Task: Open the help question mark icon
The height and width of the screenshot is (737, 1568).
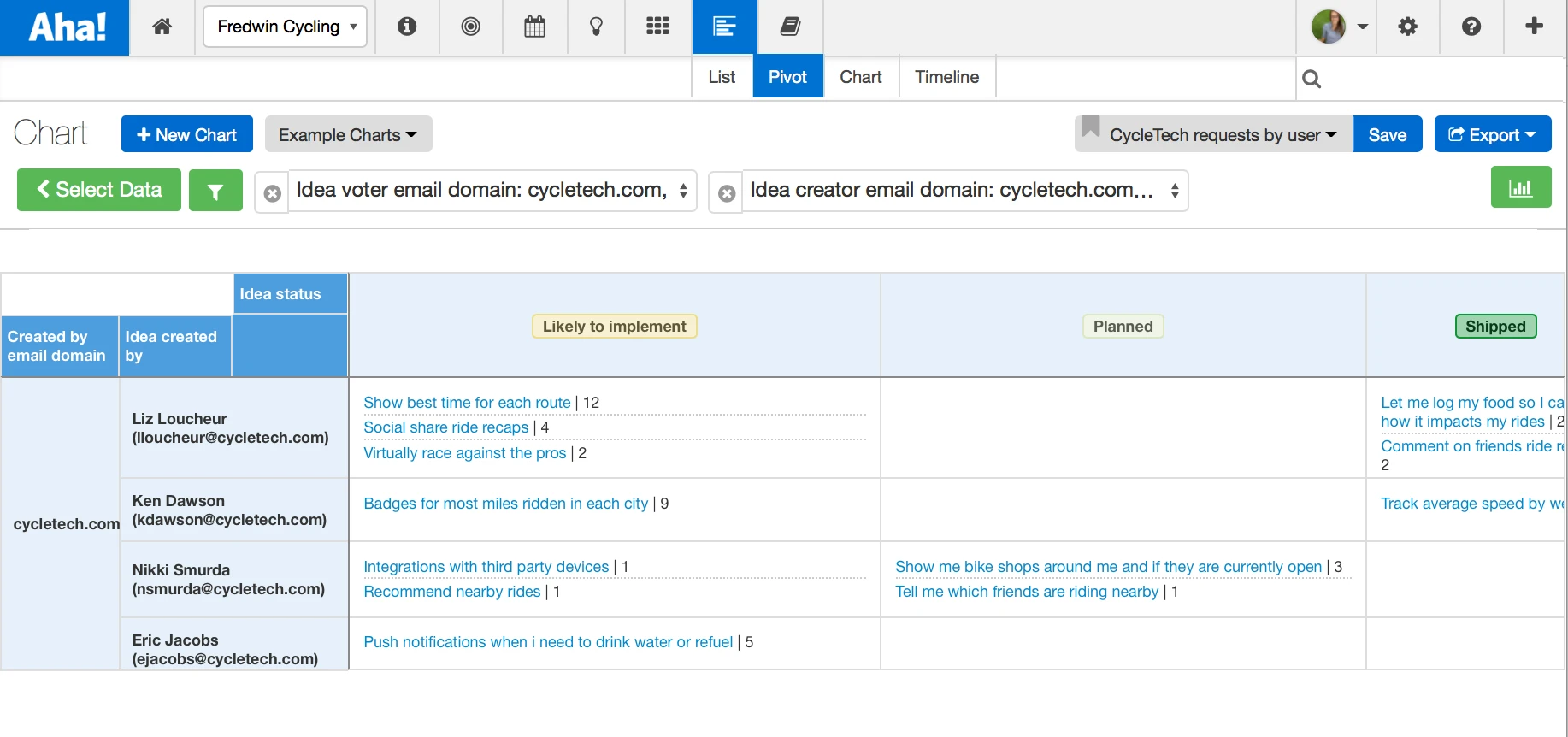Action: pyautogui.click(x=1471, y=27)
